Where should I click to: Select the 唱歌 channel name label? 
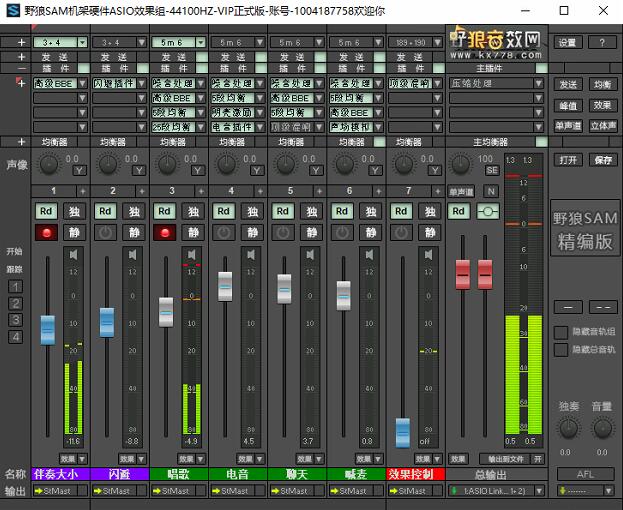[x=178, y=474]
